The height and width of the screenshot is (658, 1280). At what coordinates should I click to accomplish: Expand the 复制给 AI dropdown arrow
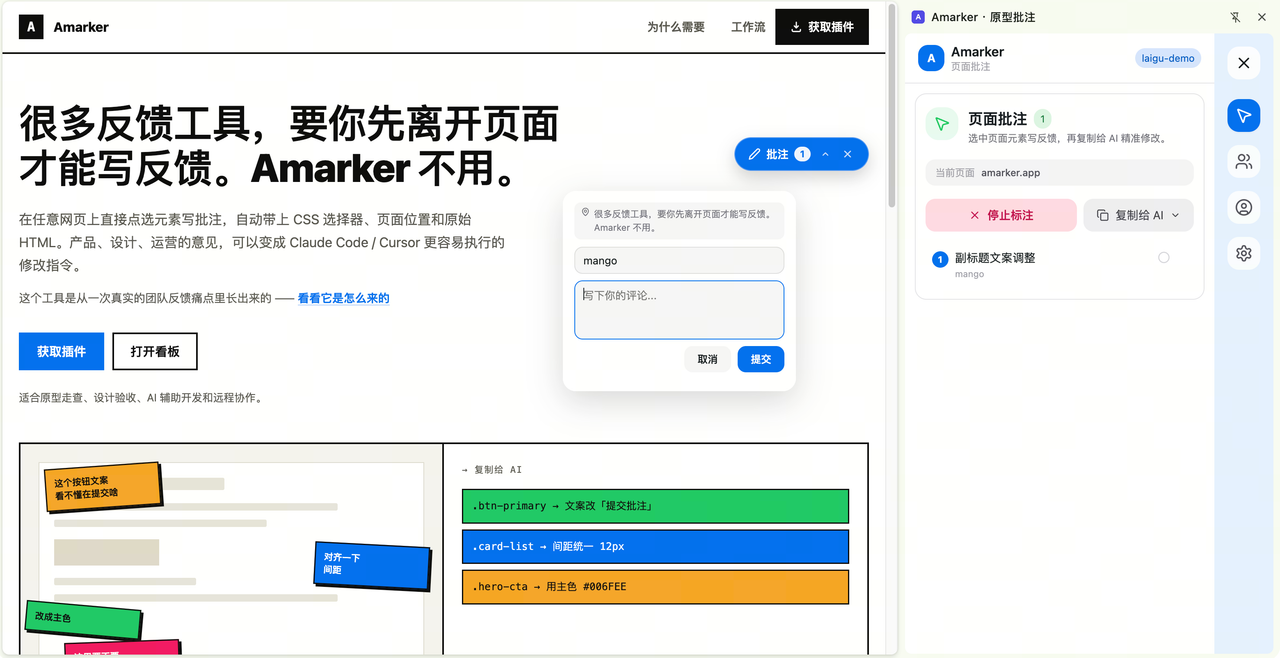[x=1175, y=215]
